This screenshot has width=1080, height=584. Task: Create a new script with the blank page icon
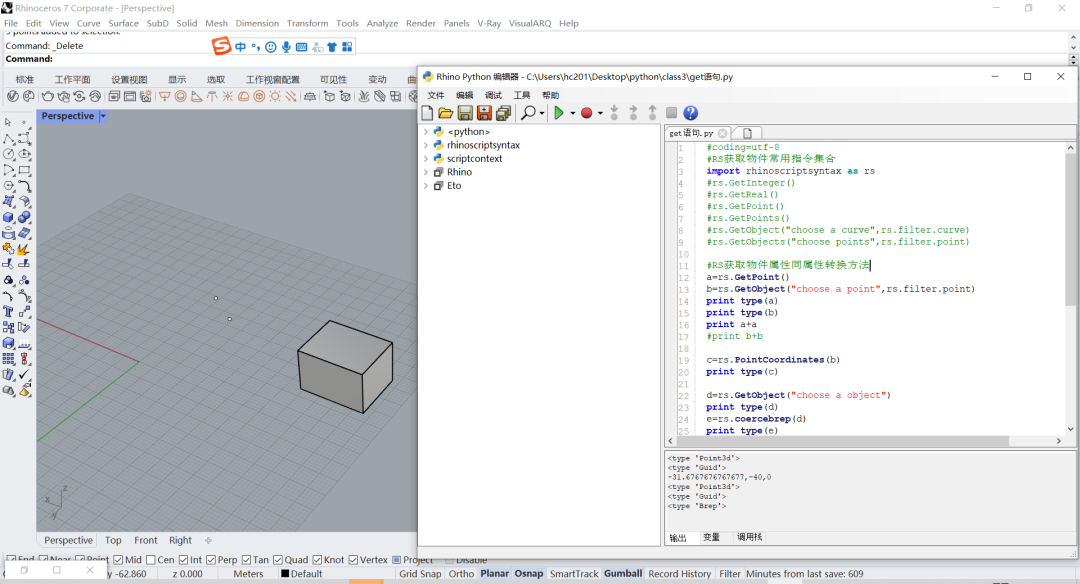pos(428,113)
